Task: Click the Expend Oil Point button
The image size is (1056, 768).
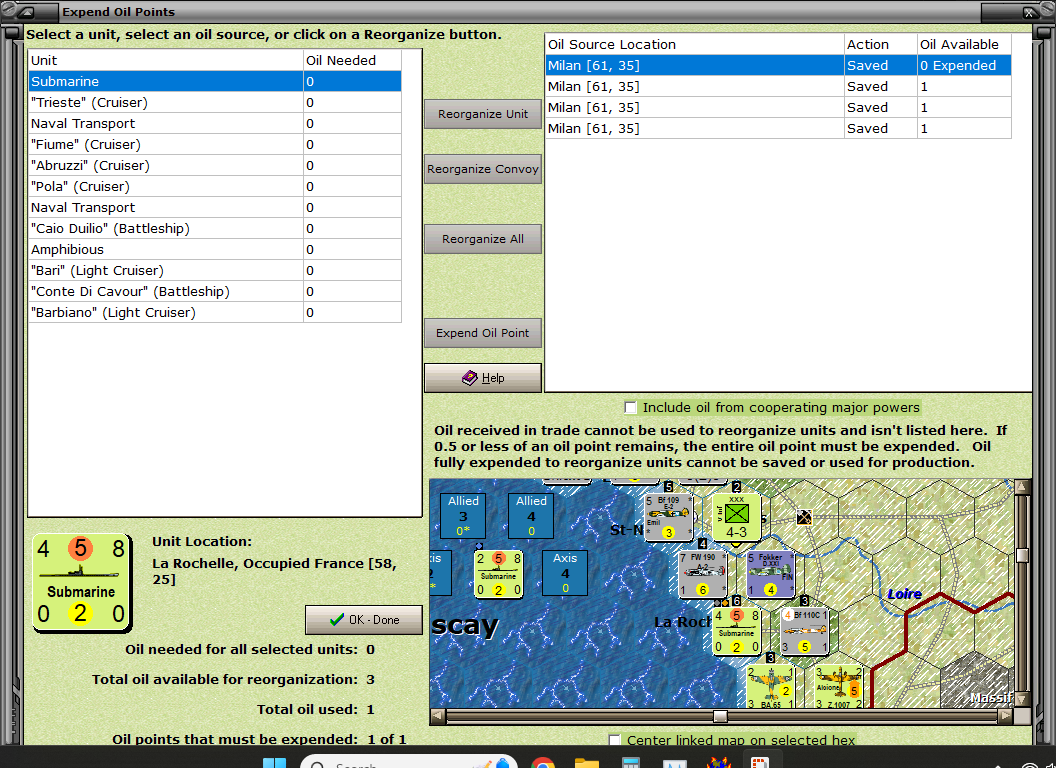Action: click(x=483, y=333)
